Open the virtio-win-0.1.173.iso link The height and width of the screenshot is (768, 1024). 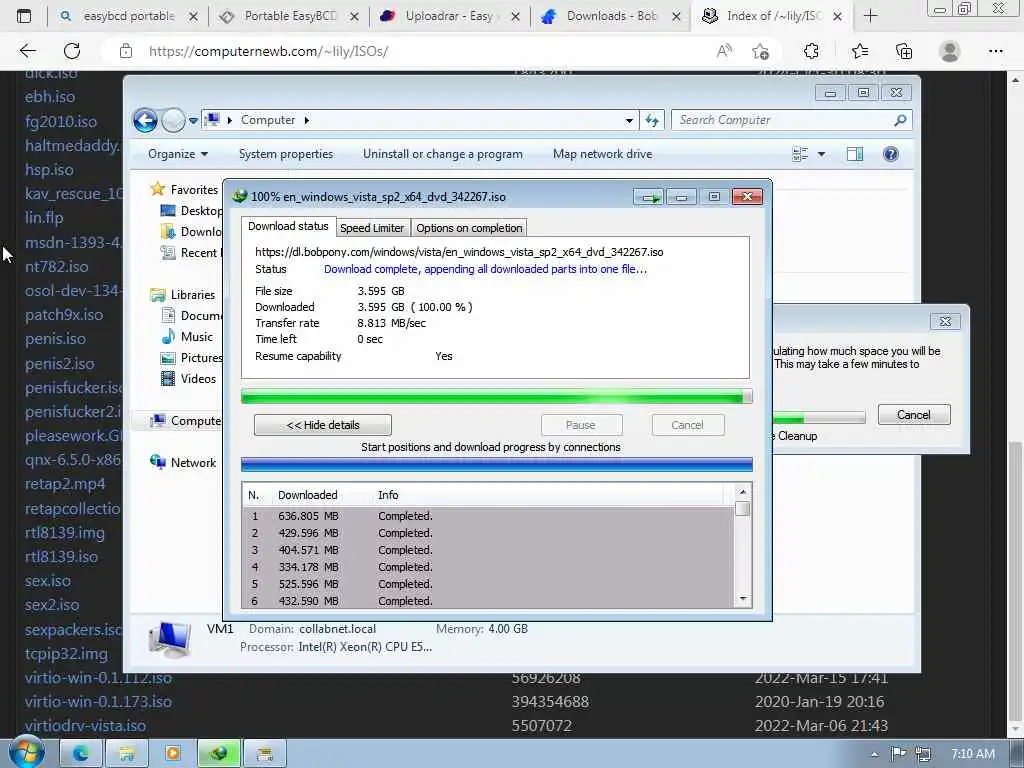[x=98, y=701]
